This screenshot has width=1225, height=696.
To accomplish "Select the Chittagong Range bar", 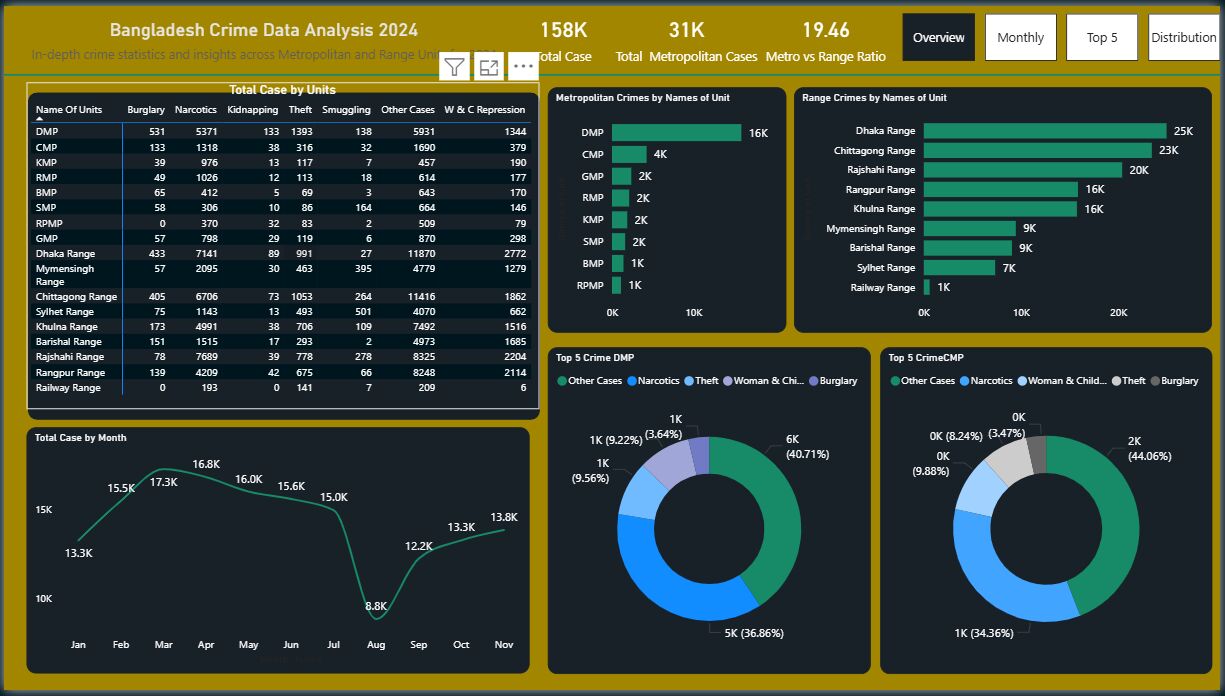I will click(x=1038, y=150).
